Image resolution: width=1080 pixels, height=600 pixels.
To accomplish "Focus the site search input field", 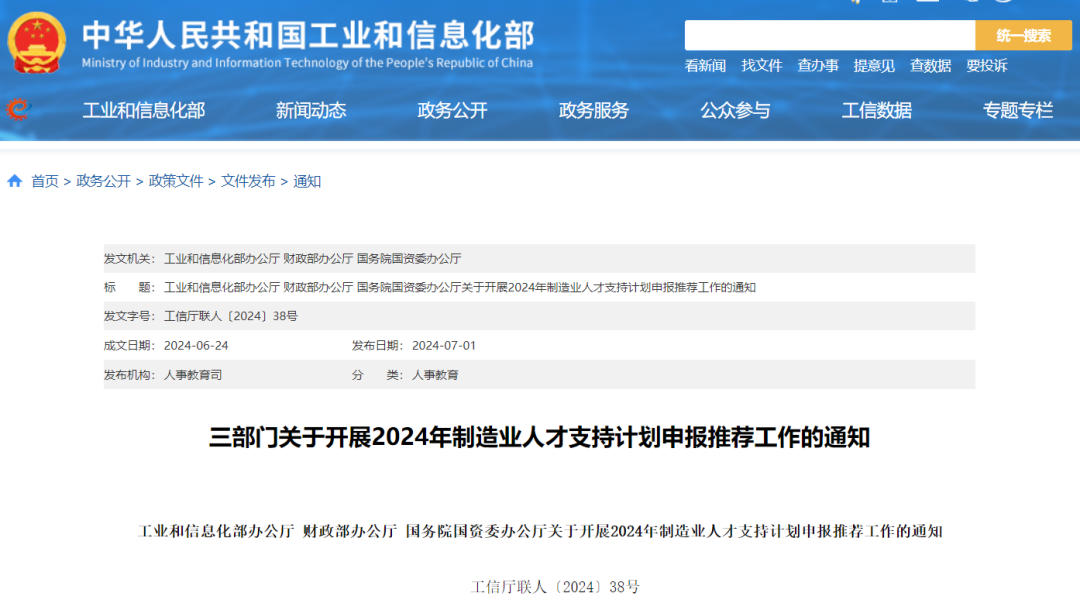I will [829, 35].
